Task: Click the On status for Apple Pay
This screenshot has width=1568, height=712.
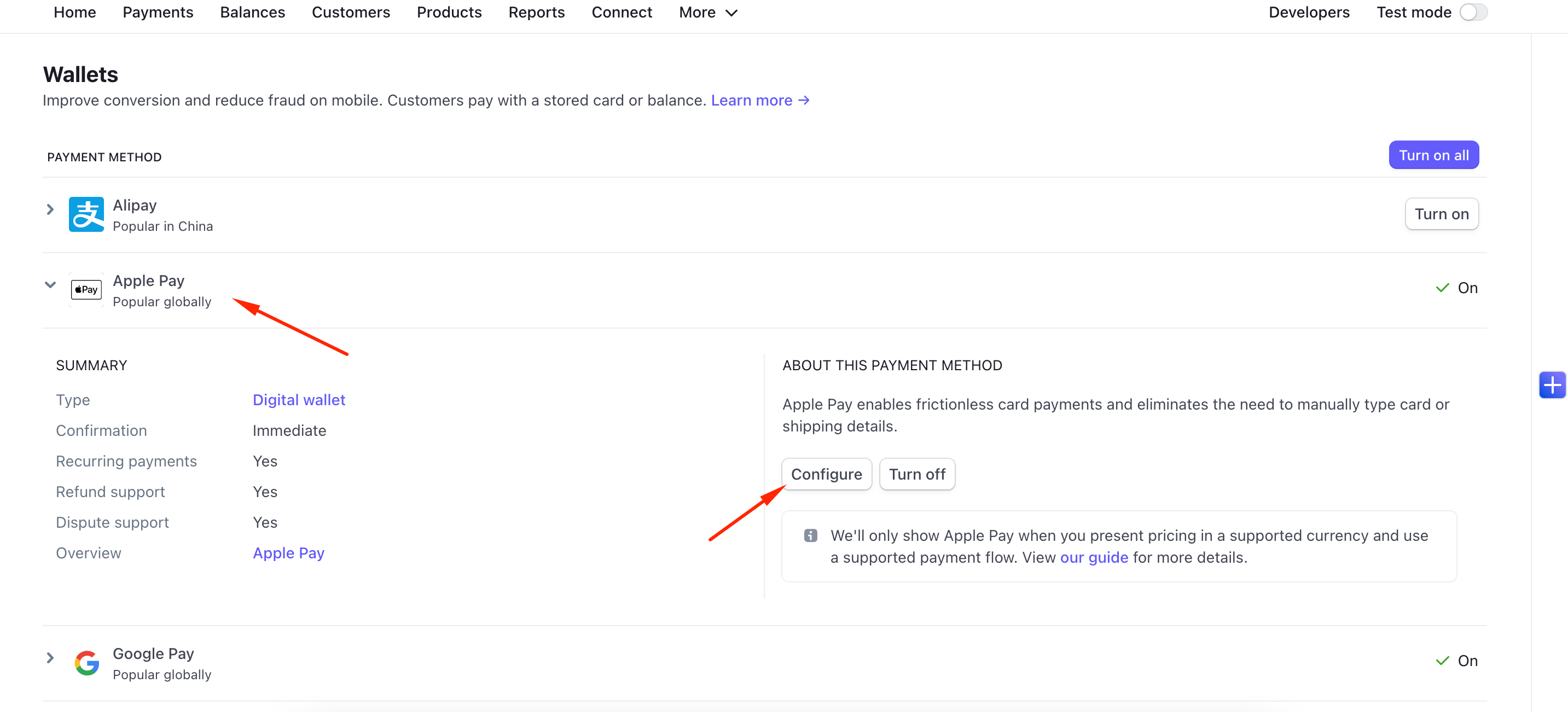Action: click(1467, 288)
